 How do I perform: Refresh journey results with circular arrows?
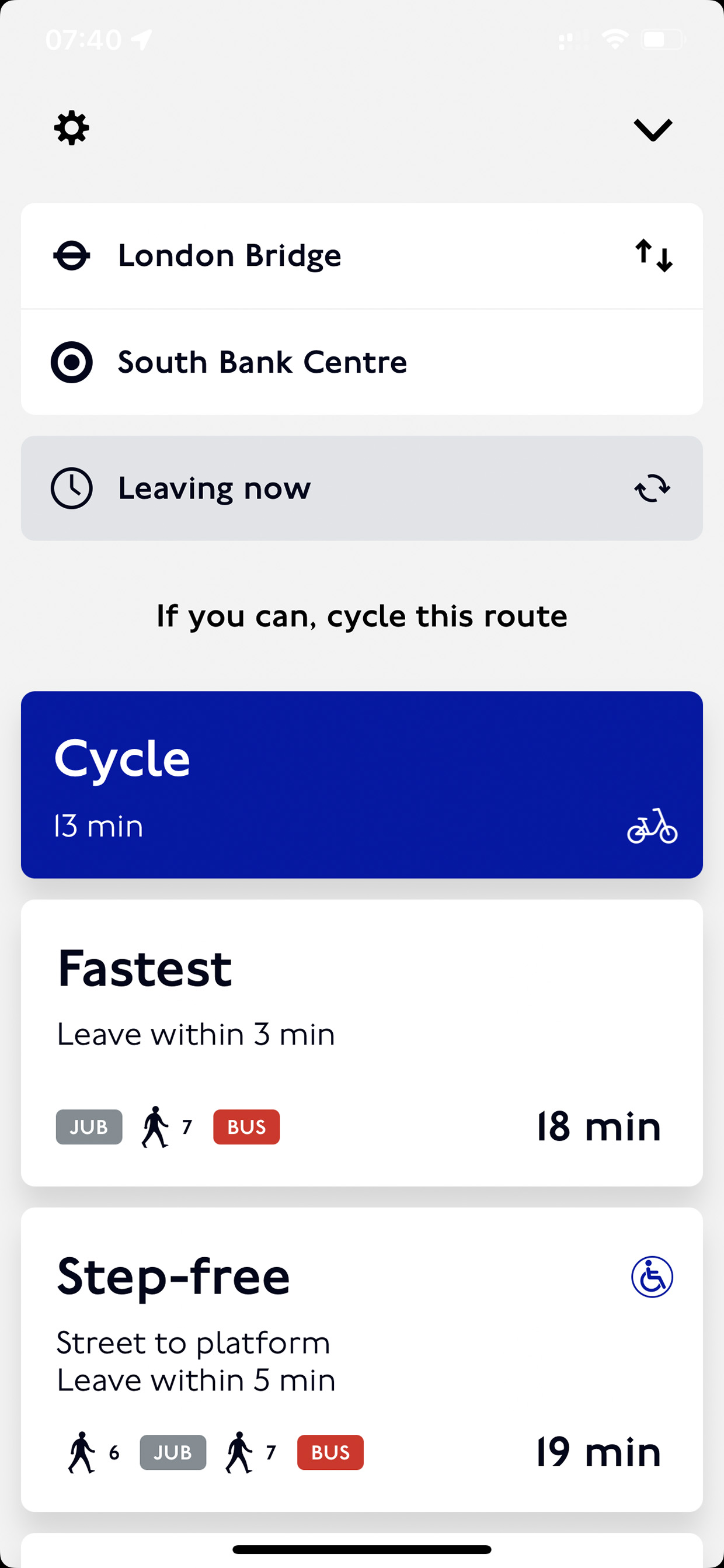pyautogui.click(x=652, y=488)
